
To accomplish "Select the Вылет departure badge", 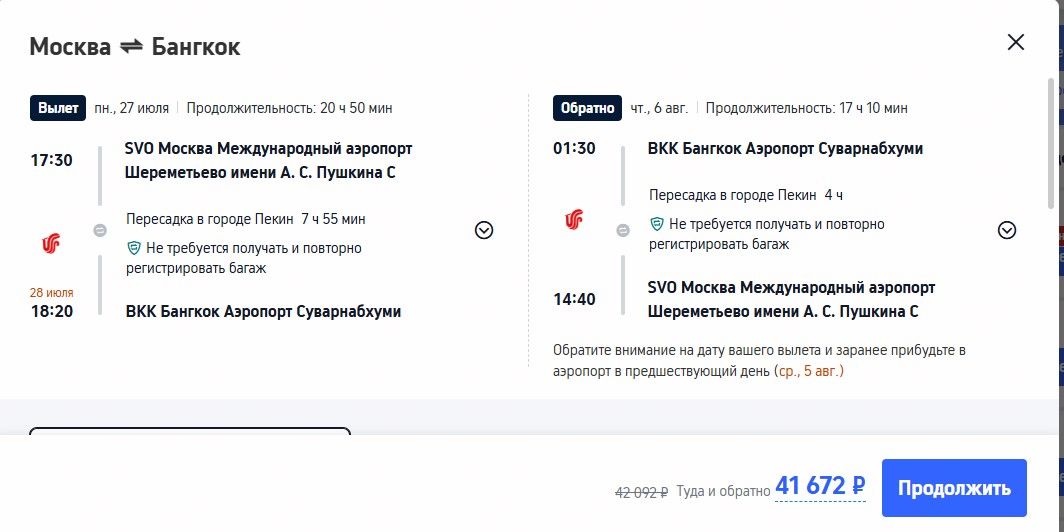I will [x=58, y=108].
